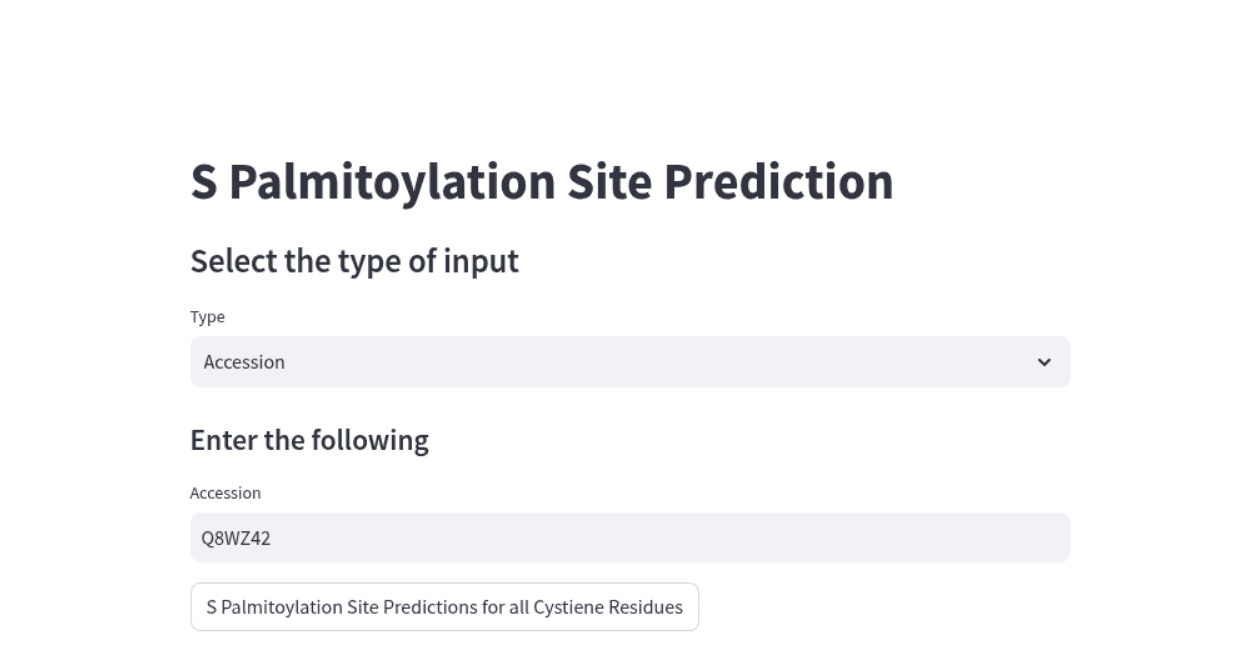The width and height of the screenshot is (1257, 672).
Task: Click the Select the type of input heading
Action: point(355,261)
